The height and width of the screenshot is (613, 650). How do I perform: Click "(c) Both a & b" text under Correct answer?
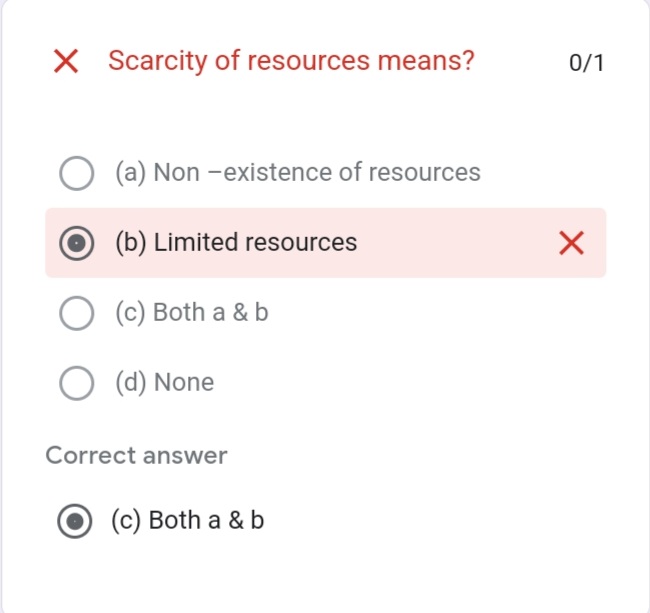pyautogui.click(x=188, y=521)
